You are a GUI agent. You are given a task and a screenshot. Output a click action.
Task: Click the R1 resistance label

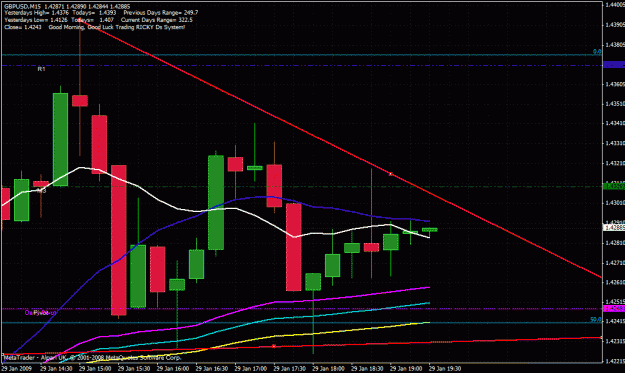coord(41,69)
